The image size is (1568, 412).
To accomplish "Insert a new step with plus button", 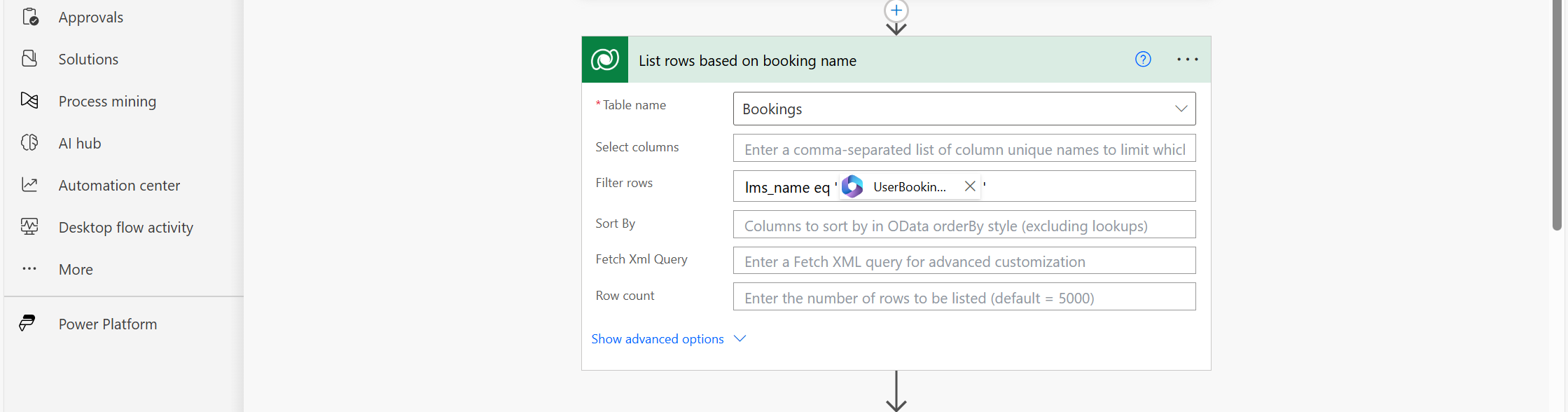I will pyautogui.click(x=896, y=11).
